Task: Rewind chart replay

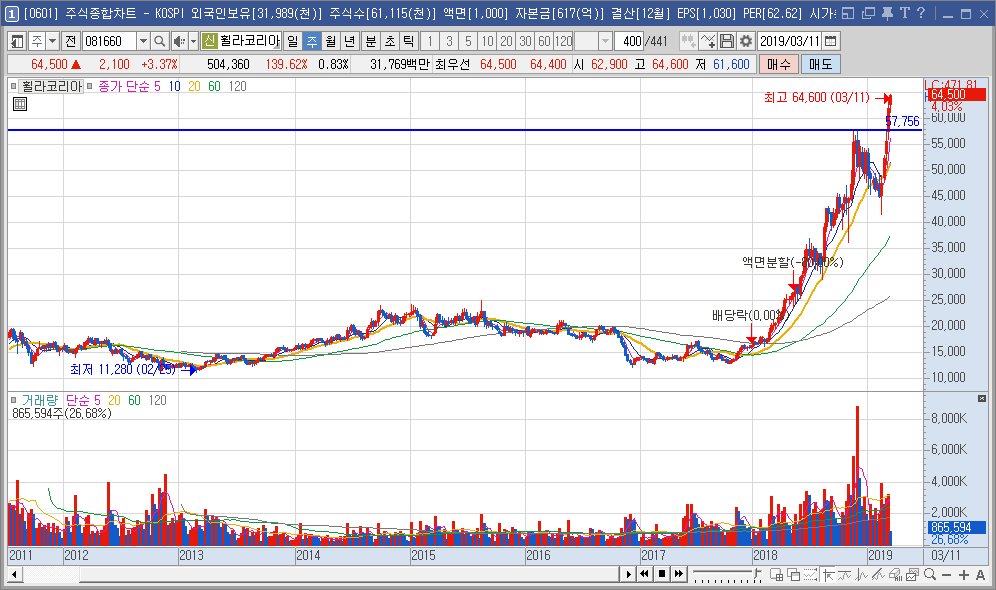Action: coord(645,574)
